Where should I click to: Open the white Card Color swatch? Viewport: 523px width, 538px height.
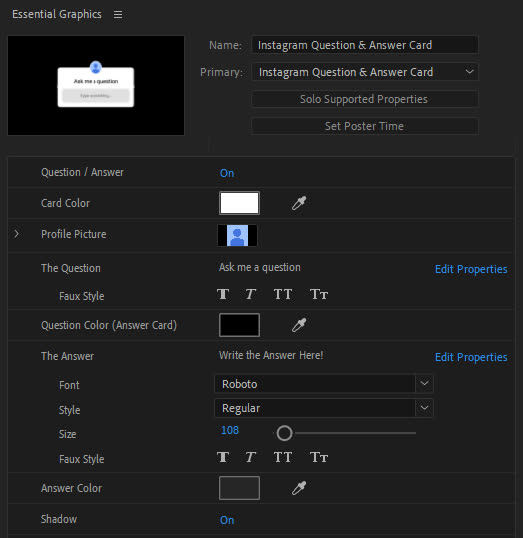[x=239, y=203]
